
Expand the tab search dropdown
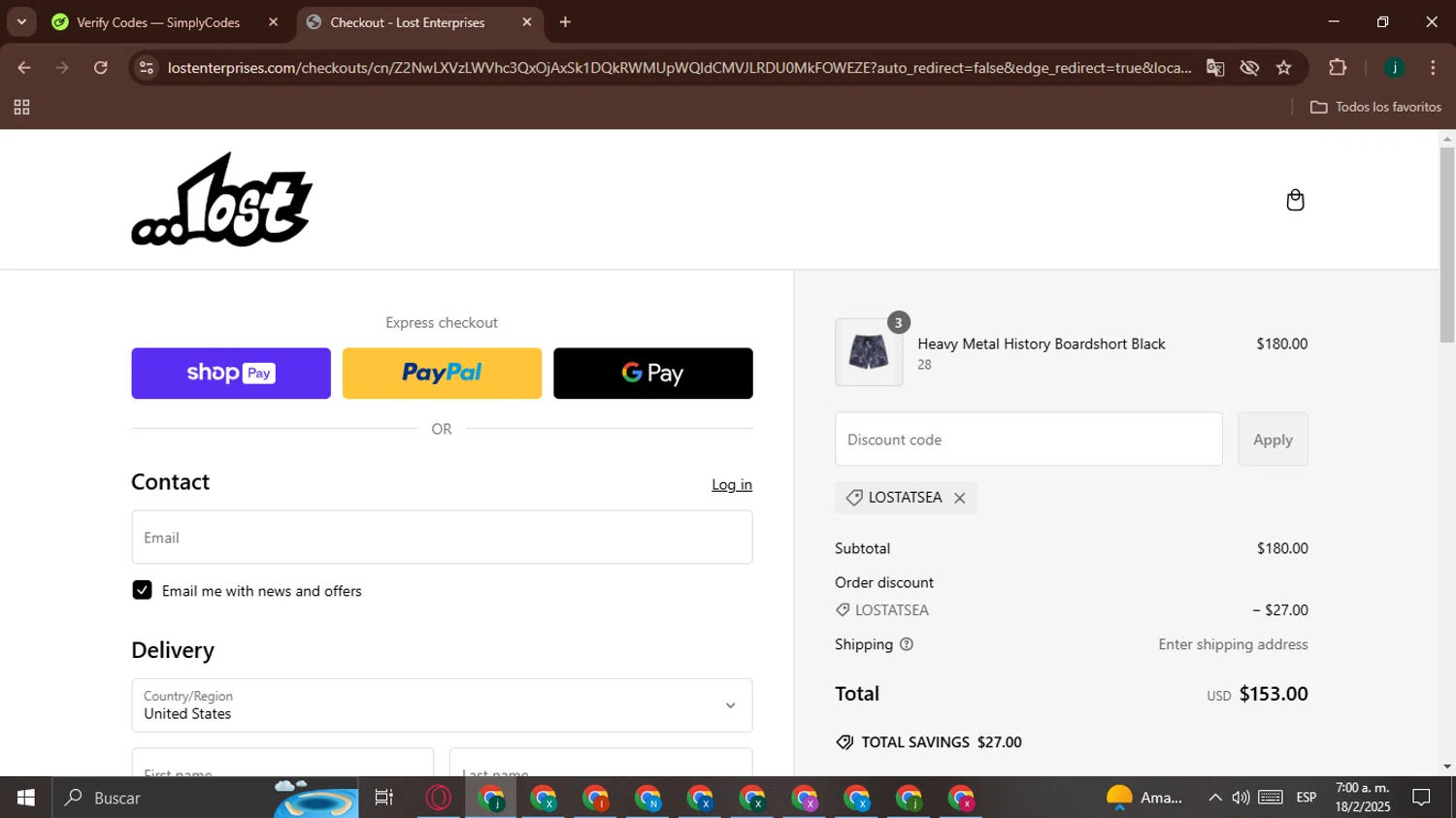(x=21, y=22)
